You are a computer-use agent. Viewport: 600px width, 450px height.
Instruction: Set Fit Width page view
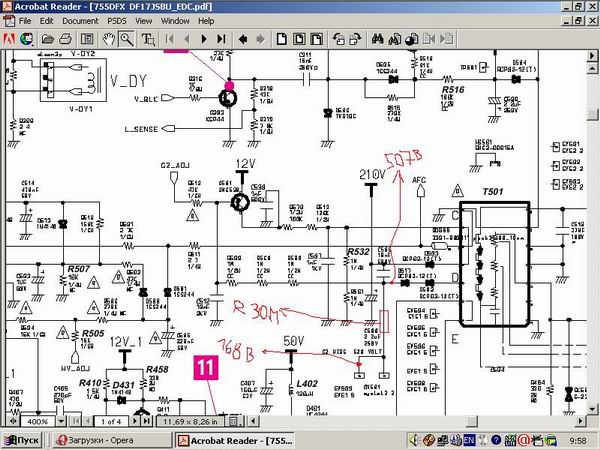coord(317,39)
